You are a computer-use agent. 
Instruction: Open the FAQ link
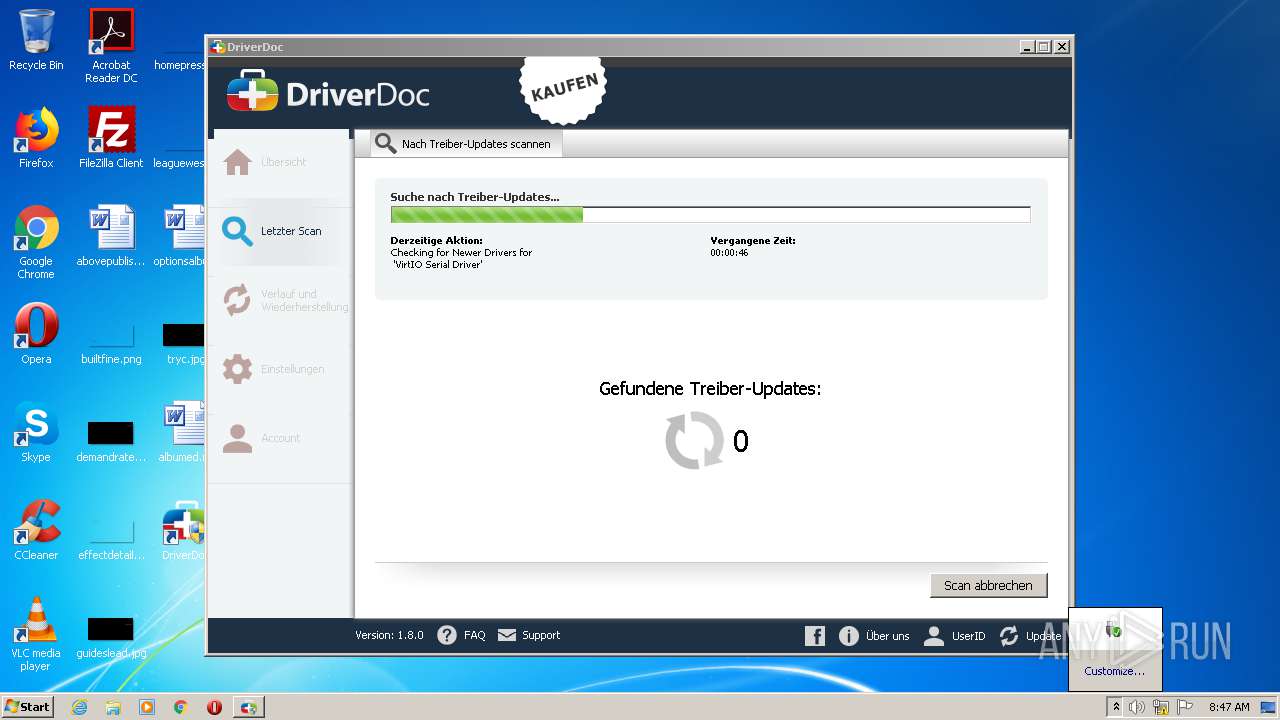coord(462,635)
